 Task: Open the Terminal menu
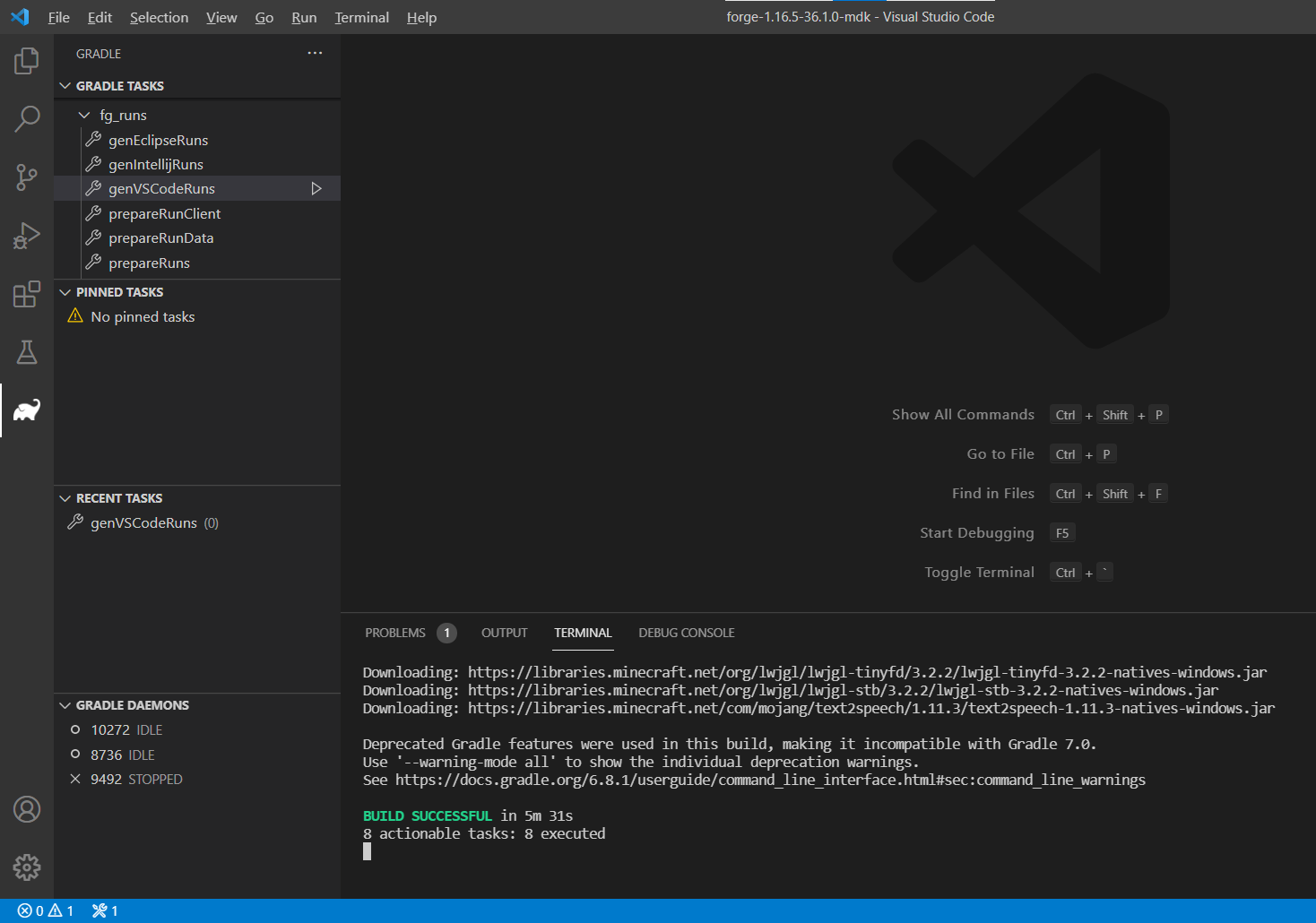pos(361,17)
